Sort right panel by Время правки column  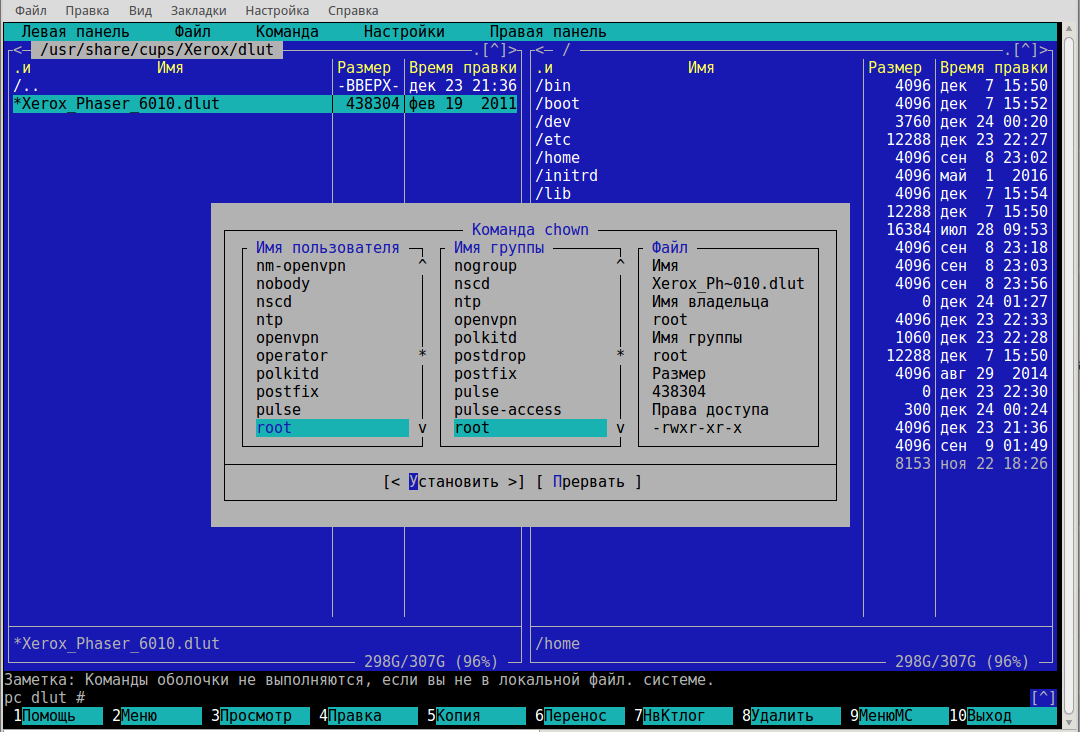click(x=993, y=68)
